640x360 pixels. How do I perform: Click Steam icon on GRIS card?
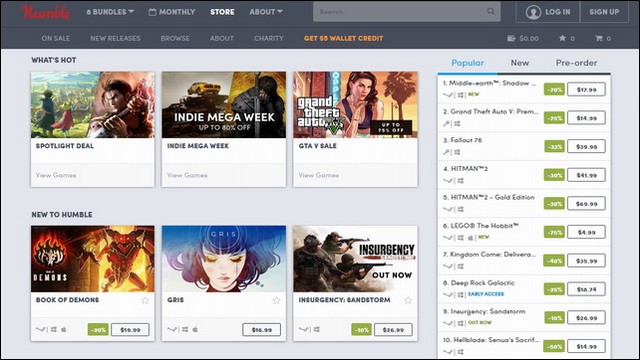(x=172, y=329)
